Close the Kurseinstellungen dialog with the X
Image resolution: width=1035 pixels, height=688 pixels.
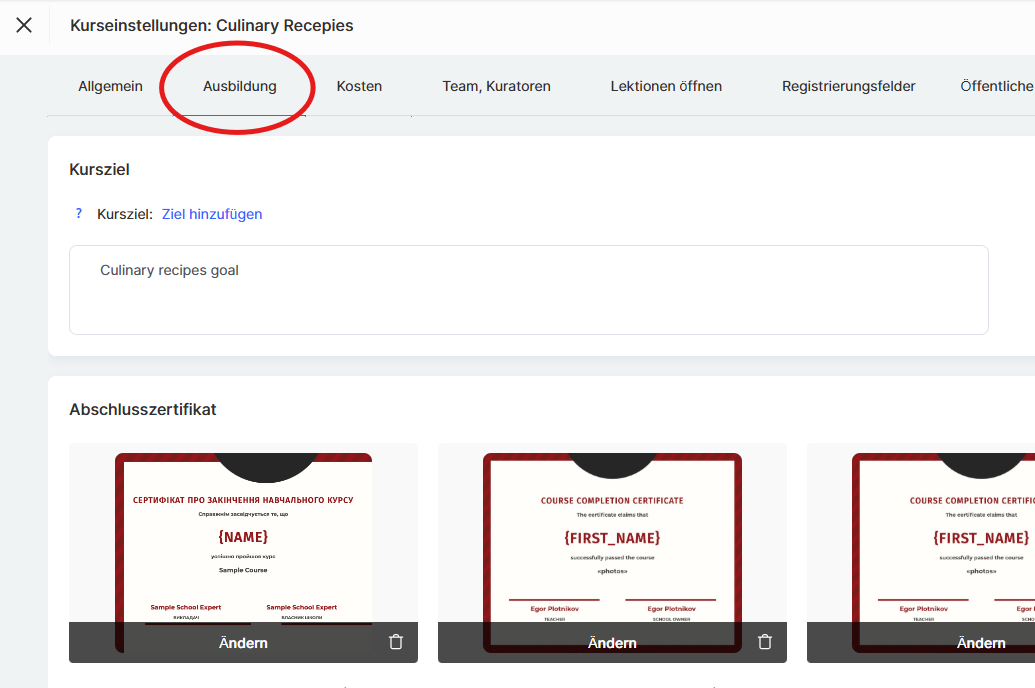24,26
